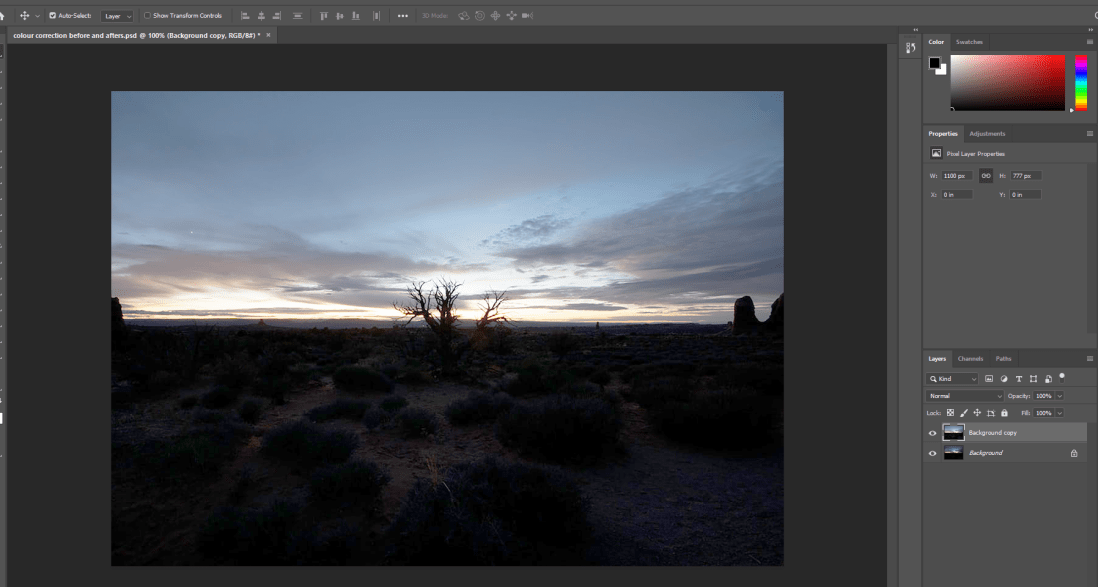Click lock image pixels brush icon
The height and width of the screenshot is (587, 1098).
tap(964, 413)
